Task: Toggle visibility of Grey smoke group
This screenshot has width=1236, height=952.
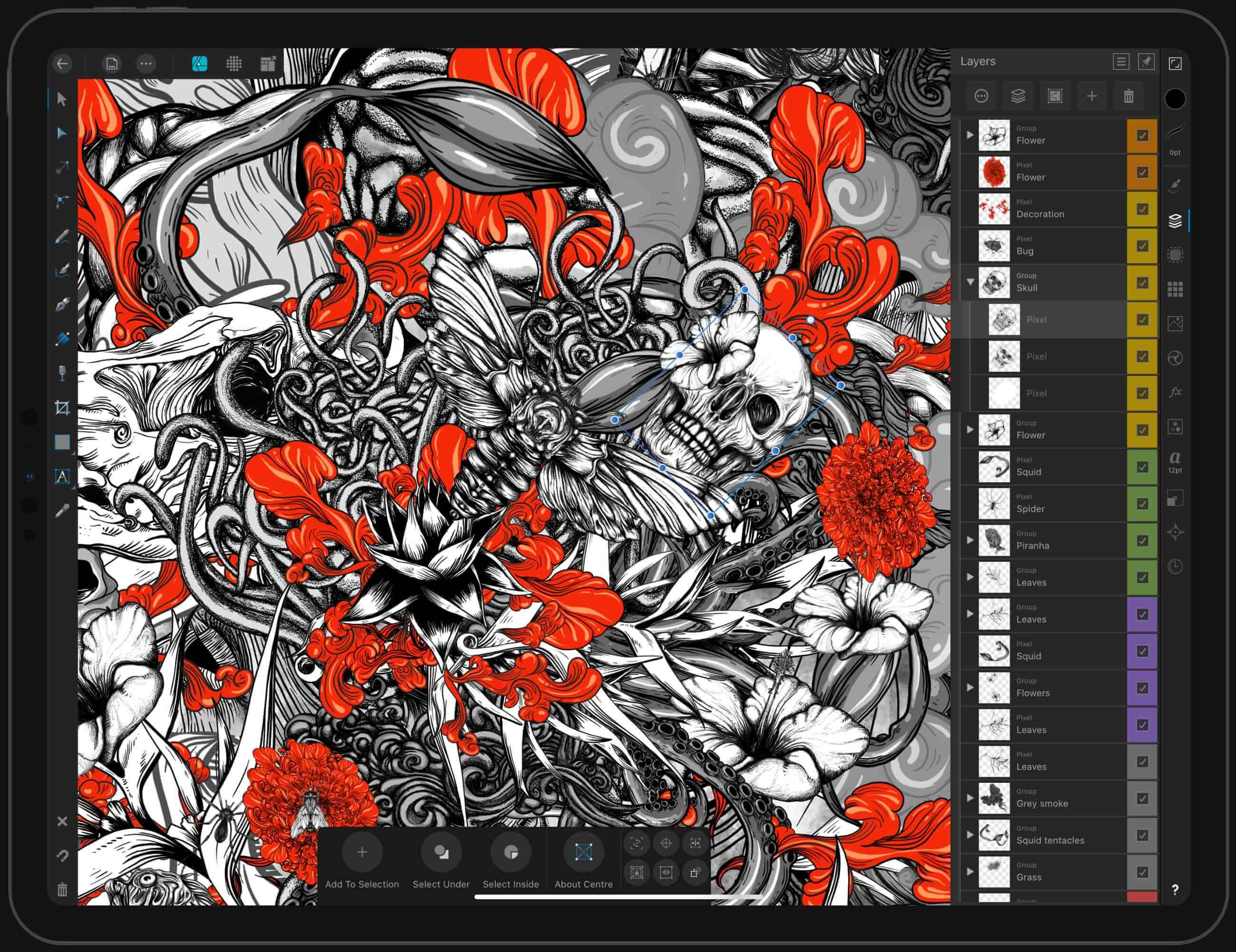Action: 1142,798
